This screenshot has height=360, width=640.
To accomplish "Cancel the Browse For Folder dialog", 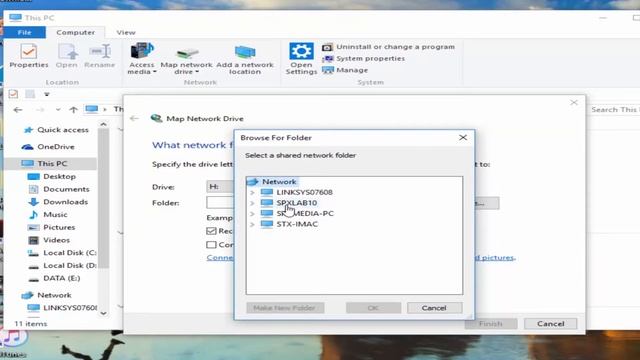I will coord(434,308).
